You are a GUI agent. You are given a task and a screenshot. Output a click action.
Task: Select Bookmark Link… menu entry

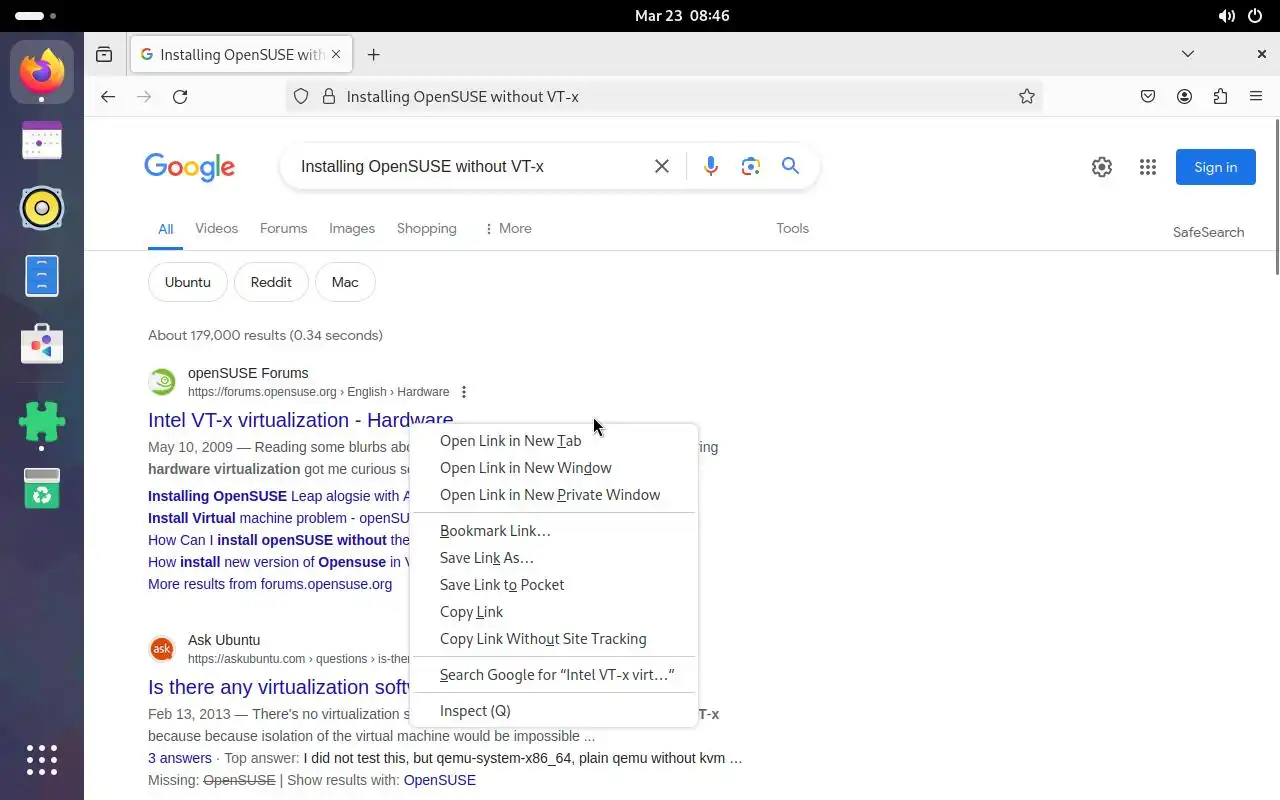pyautogui.click(x=553, y=531)
